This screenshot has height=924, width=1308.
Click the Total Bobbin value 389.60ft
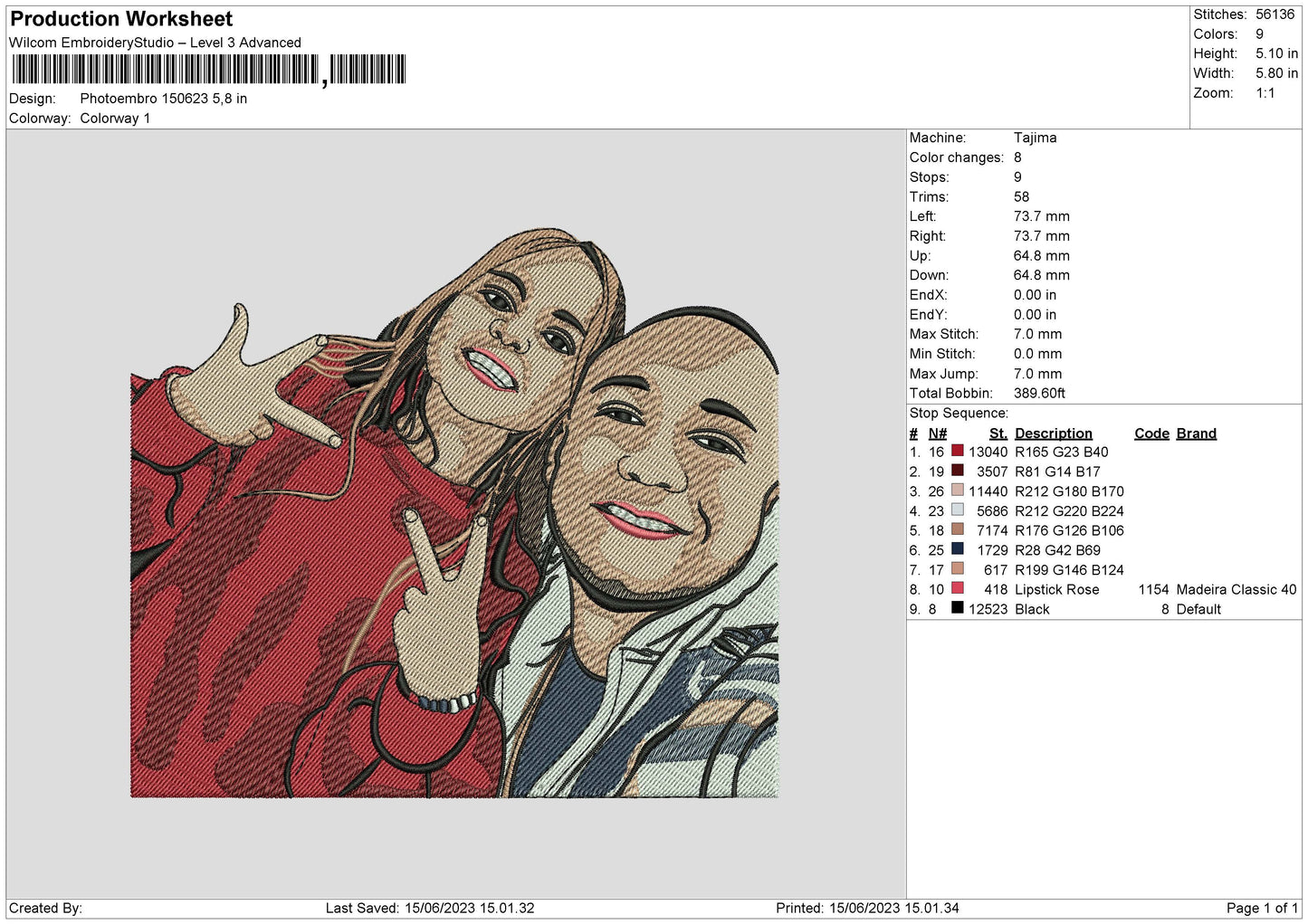pyautogui.click(x=1039, y=394)
